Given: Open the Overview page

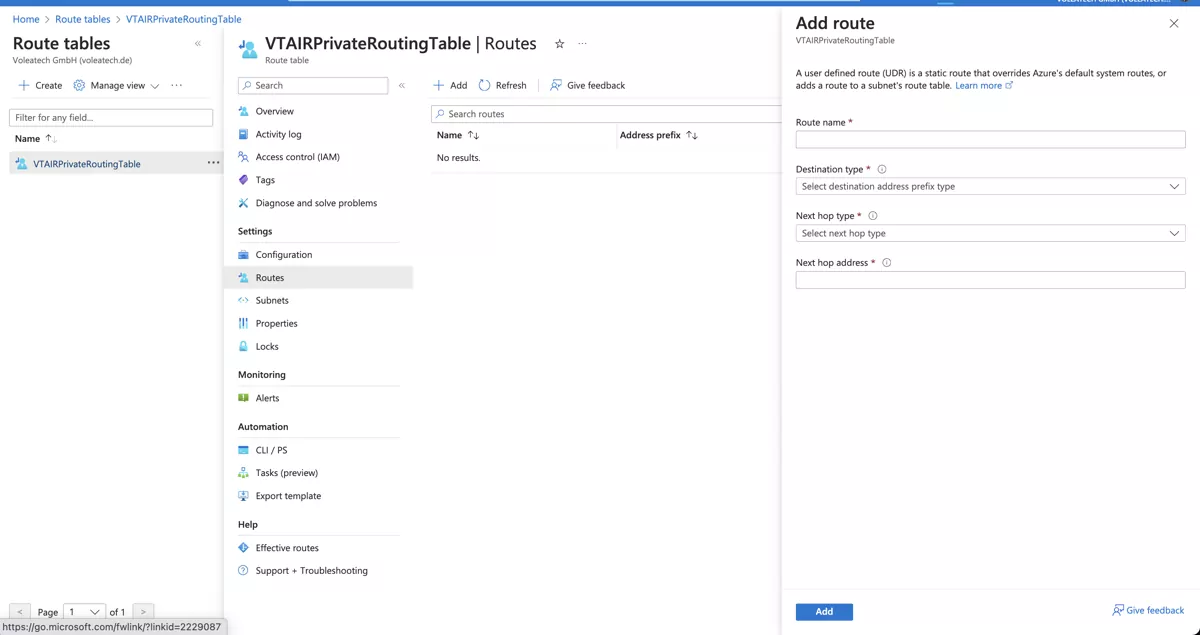Looking at the screenshot, I should click(x=273, y=111).
